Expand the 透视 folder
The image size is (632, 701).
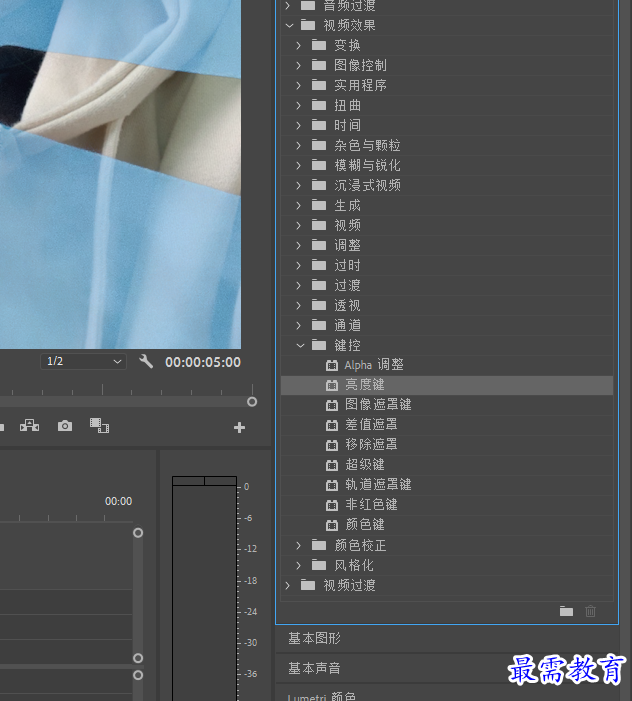click(x=299, y=305)
